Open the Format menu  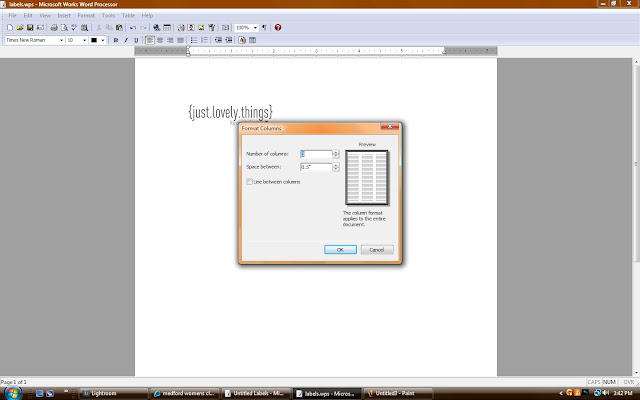coord(86,16)
